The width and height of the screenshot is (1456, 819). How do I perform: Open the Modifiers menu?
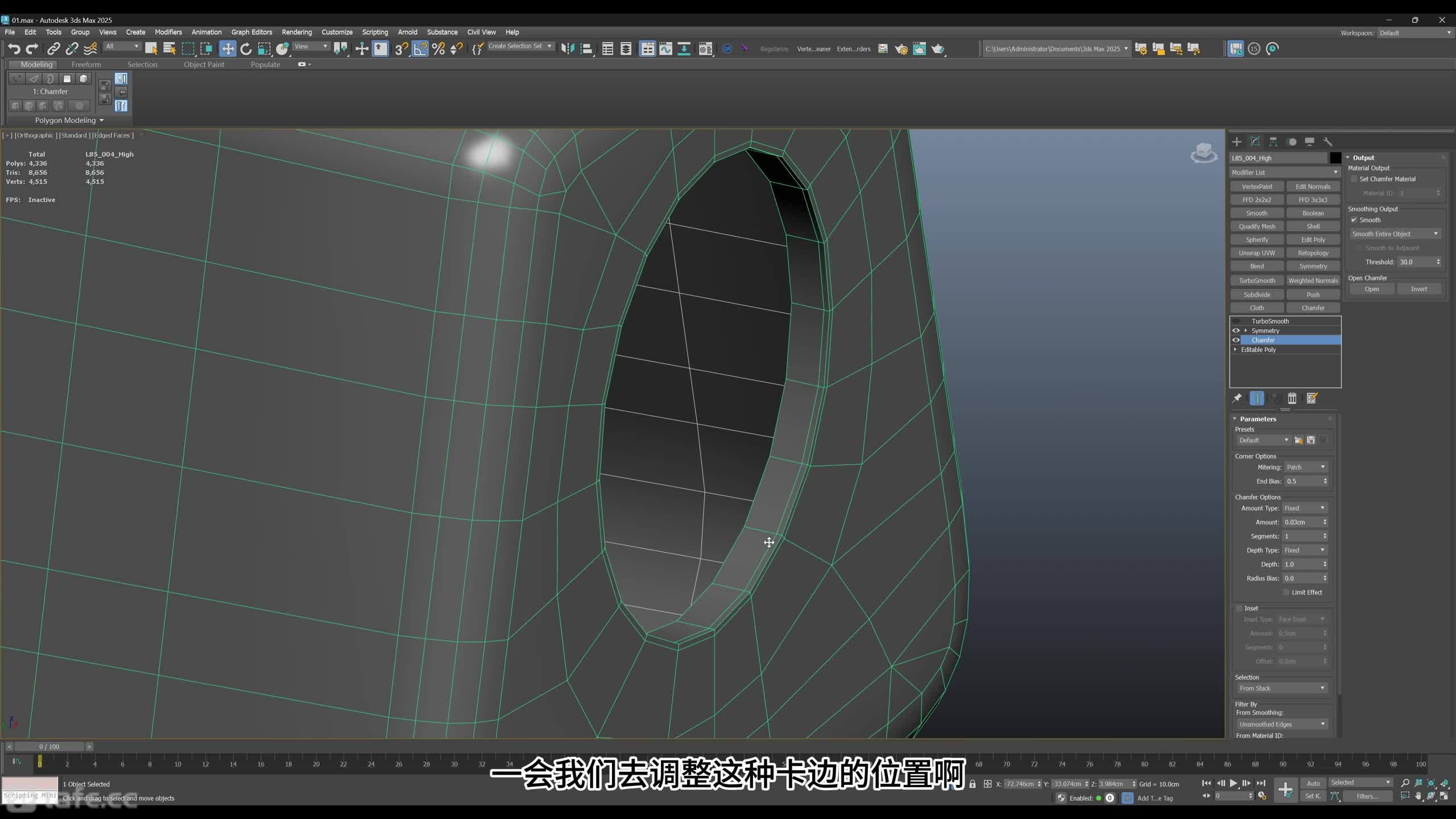pyautogui.click(x=168, y=32)
